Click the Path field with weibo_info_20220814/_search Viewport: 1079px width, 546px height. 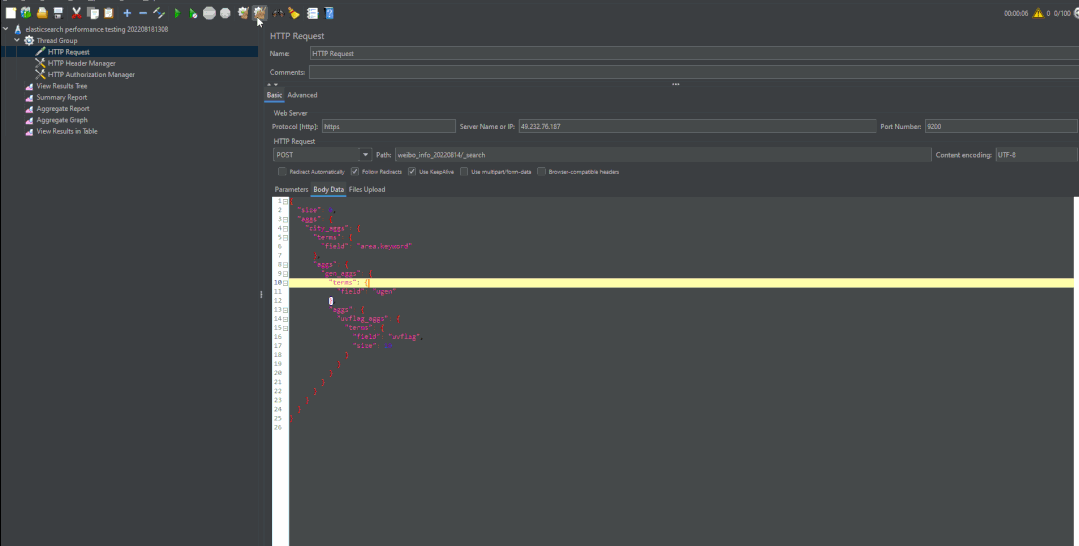coord(663,155)
